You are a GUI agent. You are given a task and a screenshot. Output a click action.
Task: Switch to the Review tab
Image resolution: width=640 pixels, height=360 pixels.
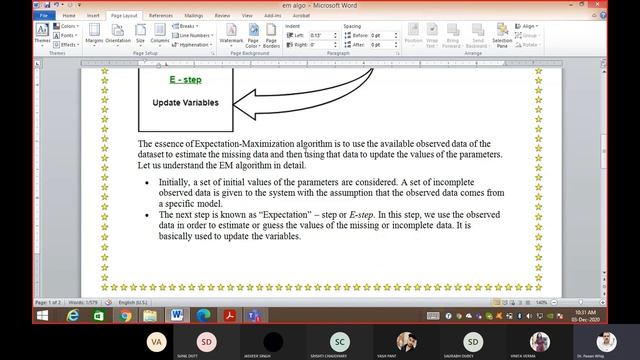pos(222,16)
